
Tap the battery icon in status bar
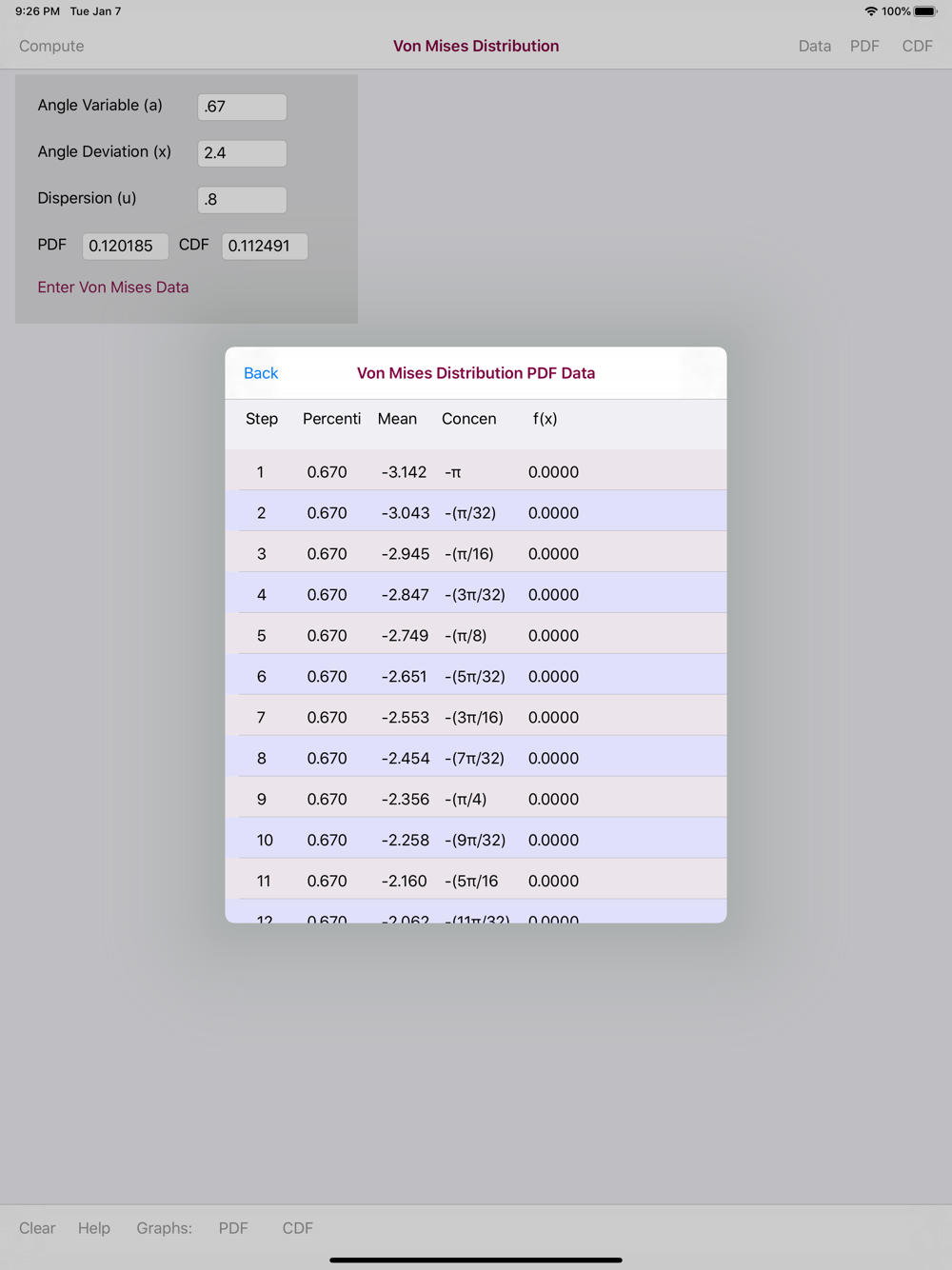tap(925, 11)
